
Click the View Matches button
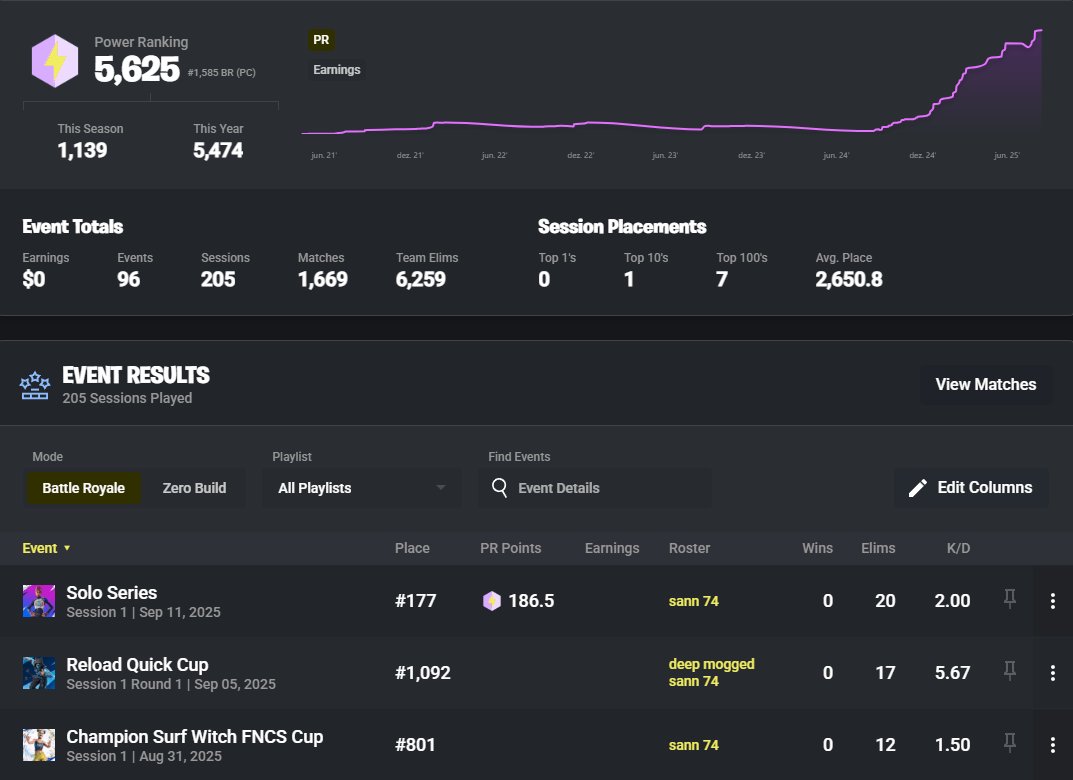985,385
